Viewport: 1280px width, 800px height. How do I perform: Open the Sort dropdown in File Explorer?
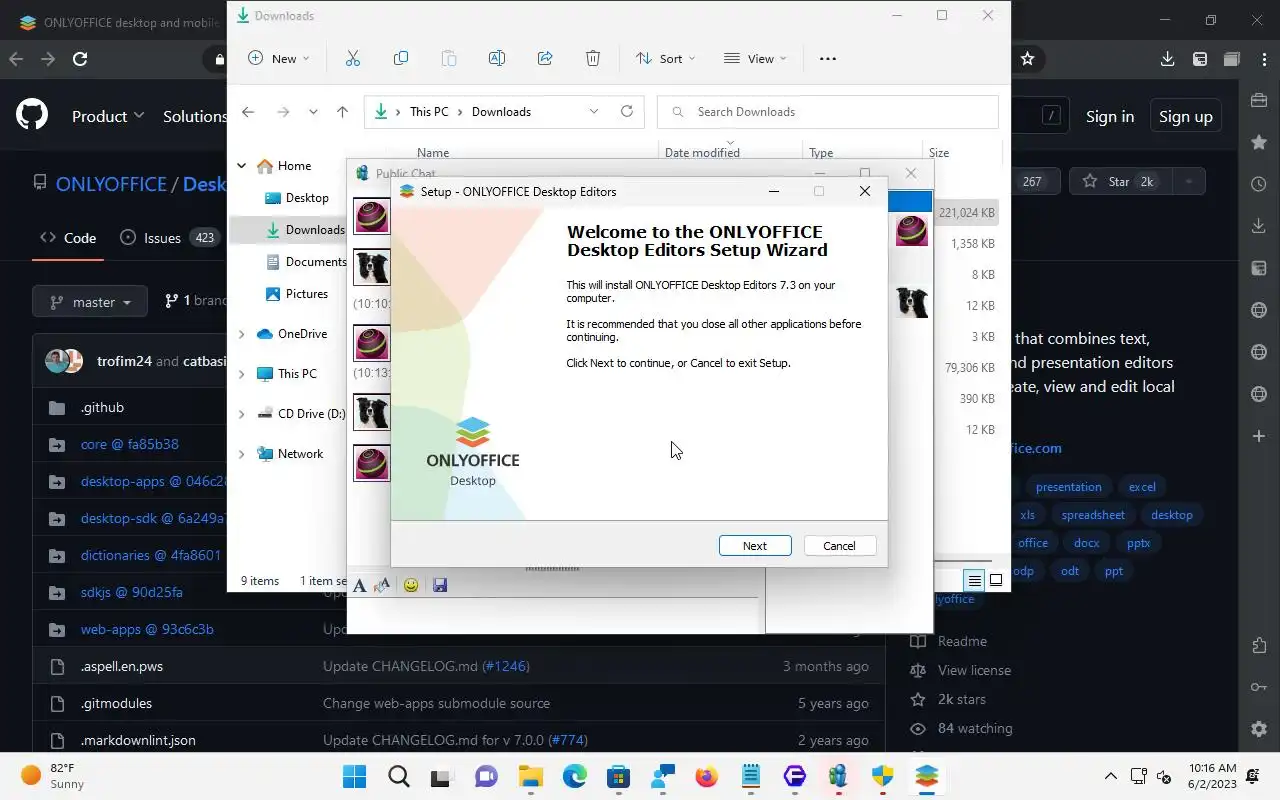[x=665, y=59]
